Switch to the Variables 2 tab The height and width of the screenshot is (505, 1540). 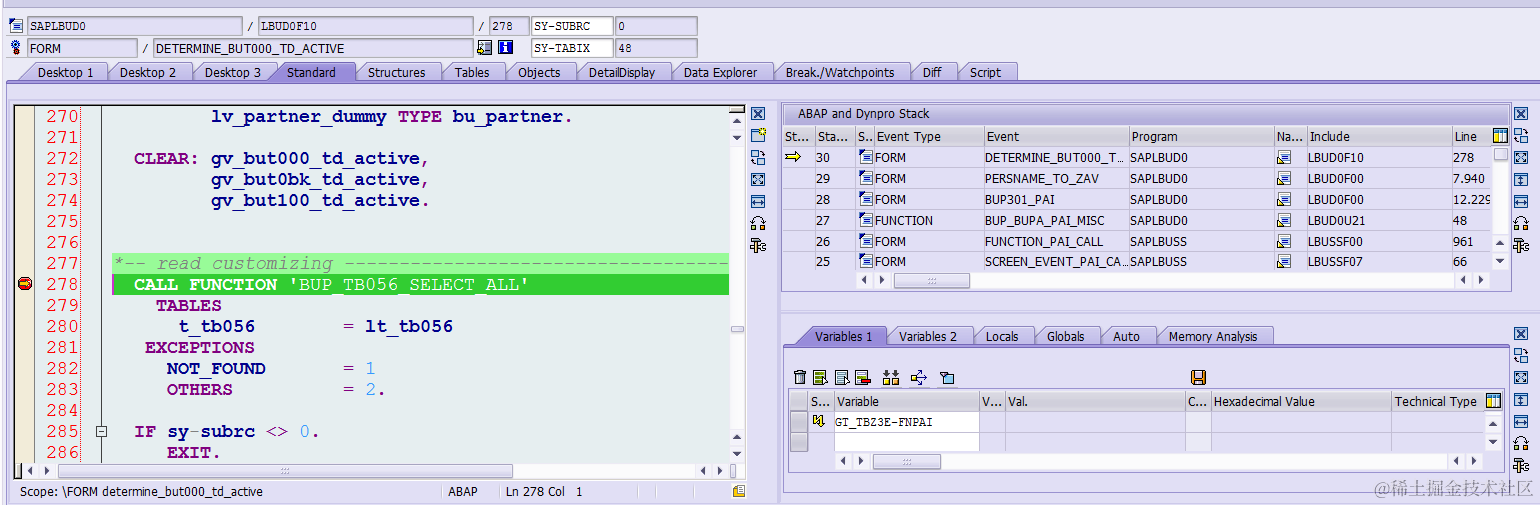tap(927, 336)
